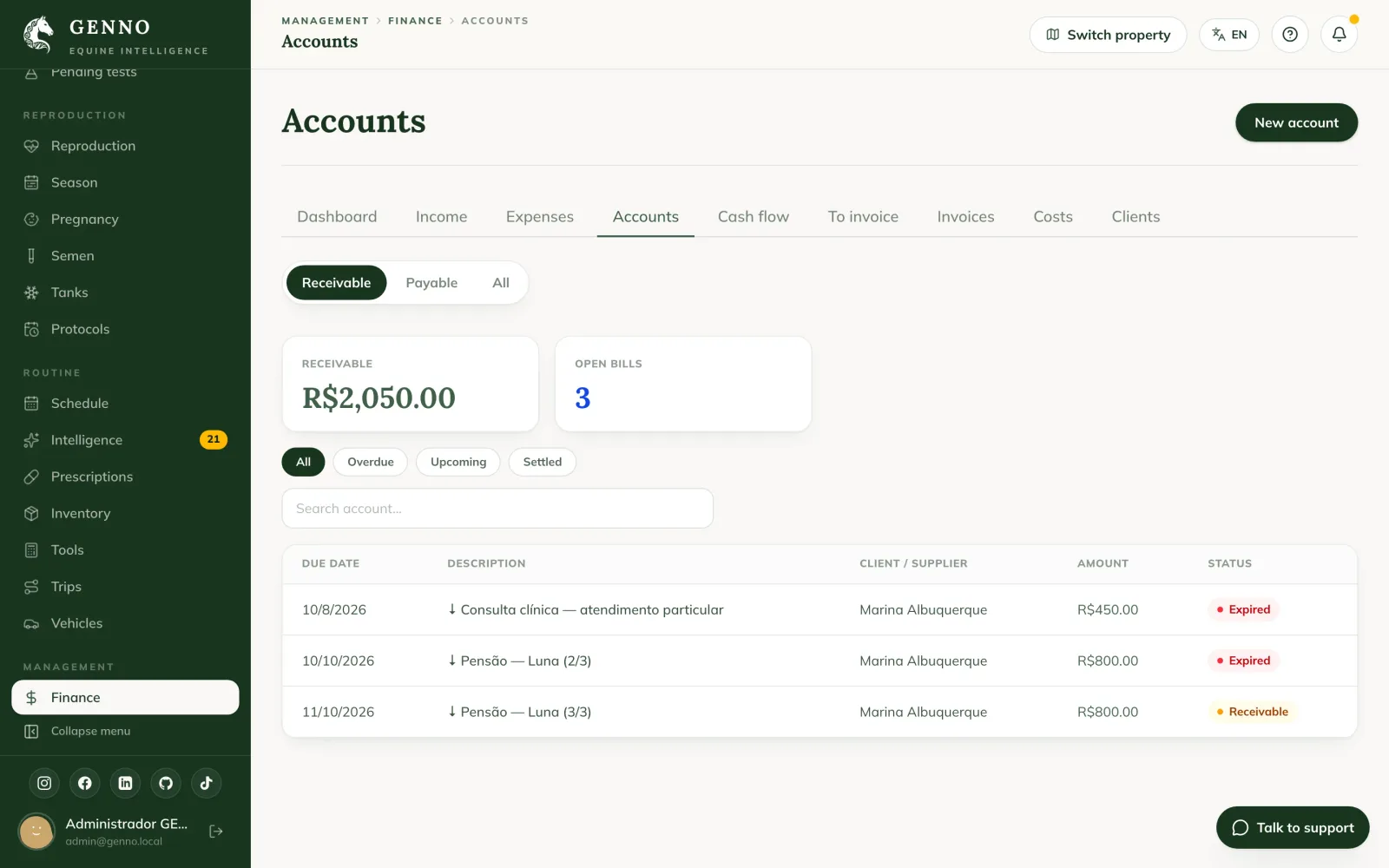Open Intelligence with 21 badge
Image resolution: width=1389 pixels, height=868 pixels.
point(125,440)
